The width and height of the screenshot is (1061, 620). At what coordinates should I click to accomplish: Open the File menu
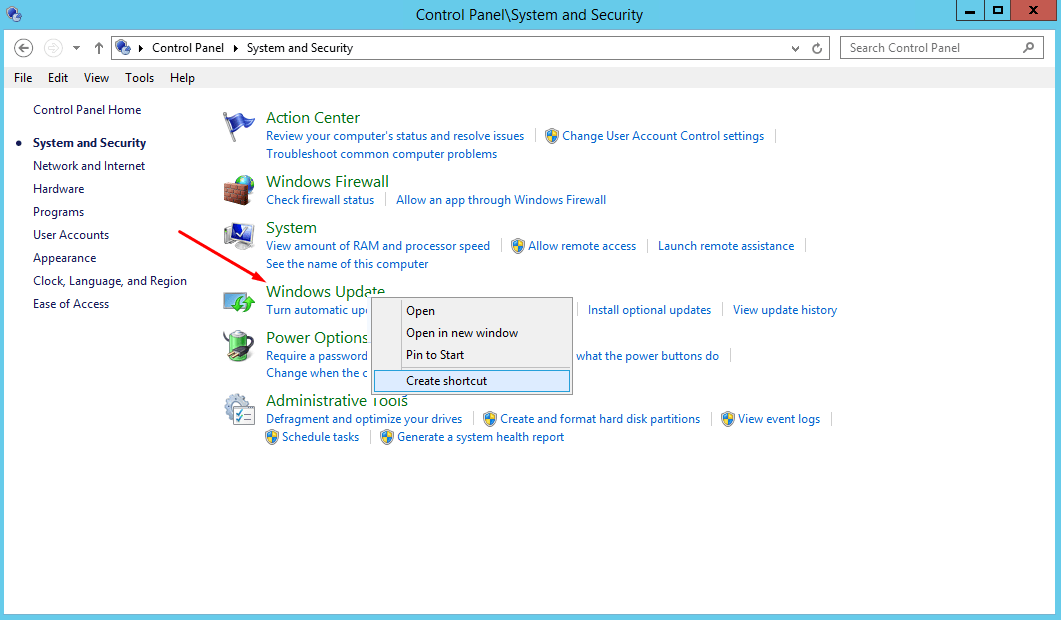pyautogui.click(x=23, y=78)
